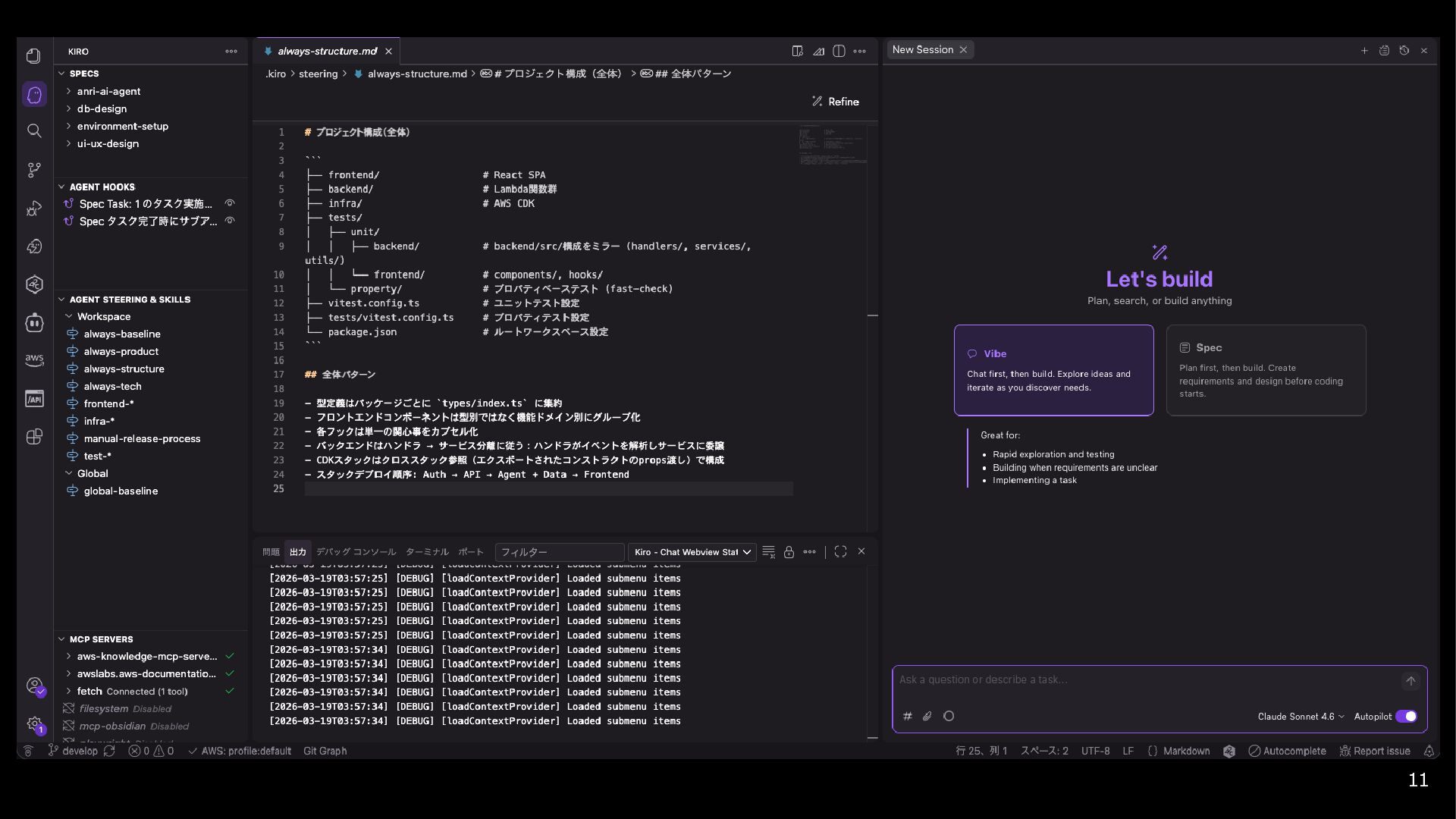Viewport: 1456px width, 819px height.
Task: Focus the フィルター filter input
Action: [x=559, y=552]
